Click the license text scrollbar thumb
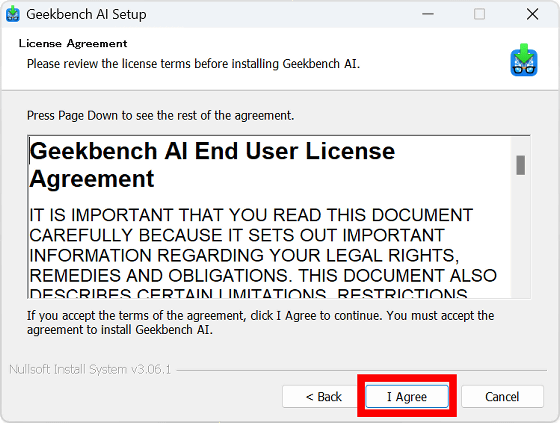The image size is (560, 423). pyautogui.click(x=520, y=165)
